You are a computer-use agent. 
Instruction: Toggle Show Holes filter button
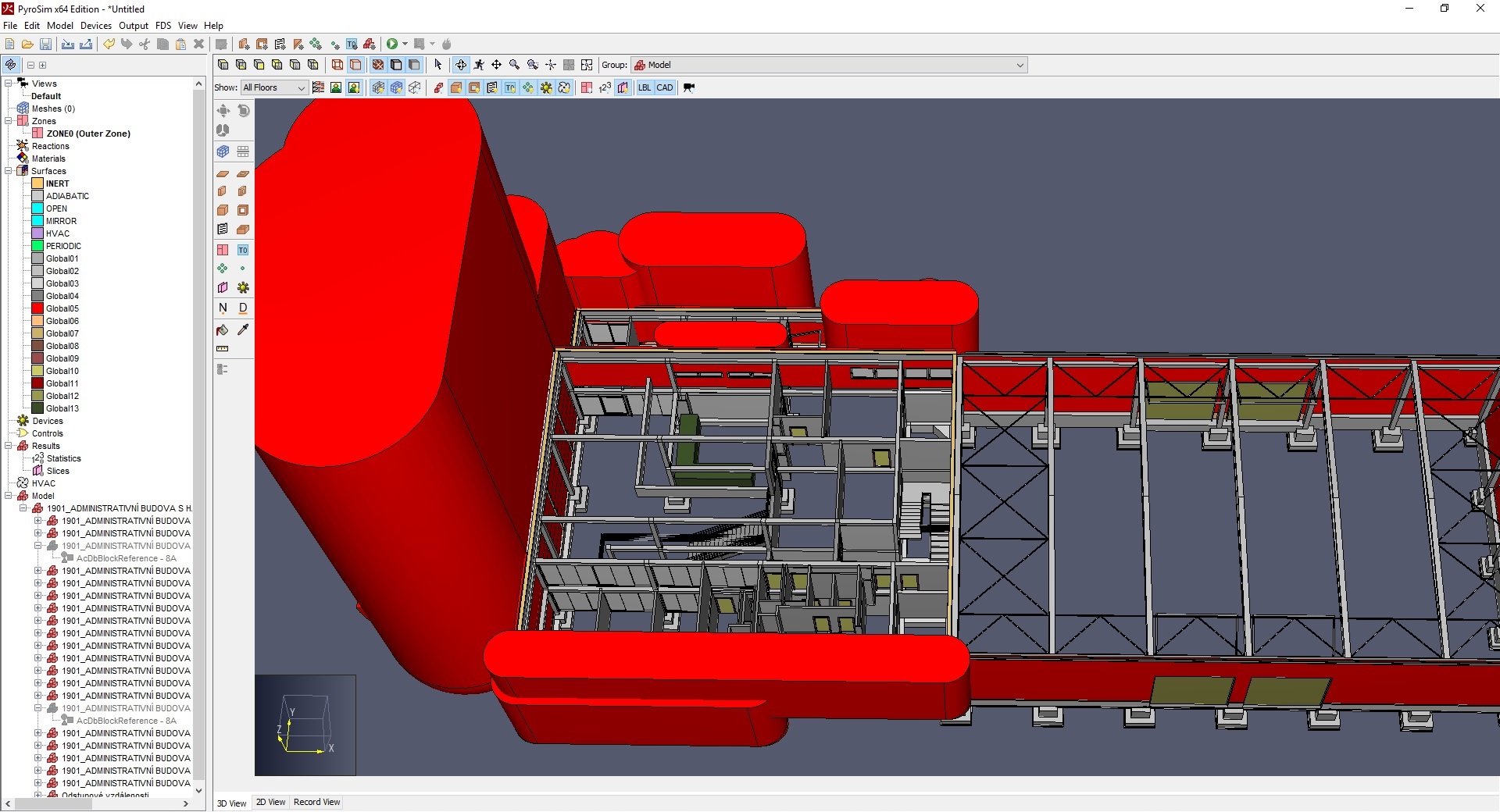point(474,87)
